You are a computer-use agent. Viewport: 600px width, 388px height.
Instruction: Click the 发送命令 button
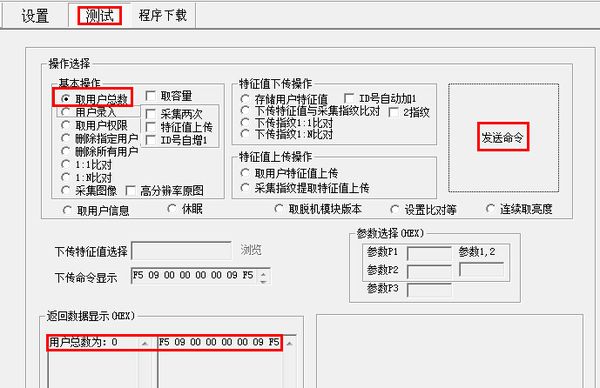pyautogui.click(x=503, y=137)
